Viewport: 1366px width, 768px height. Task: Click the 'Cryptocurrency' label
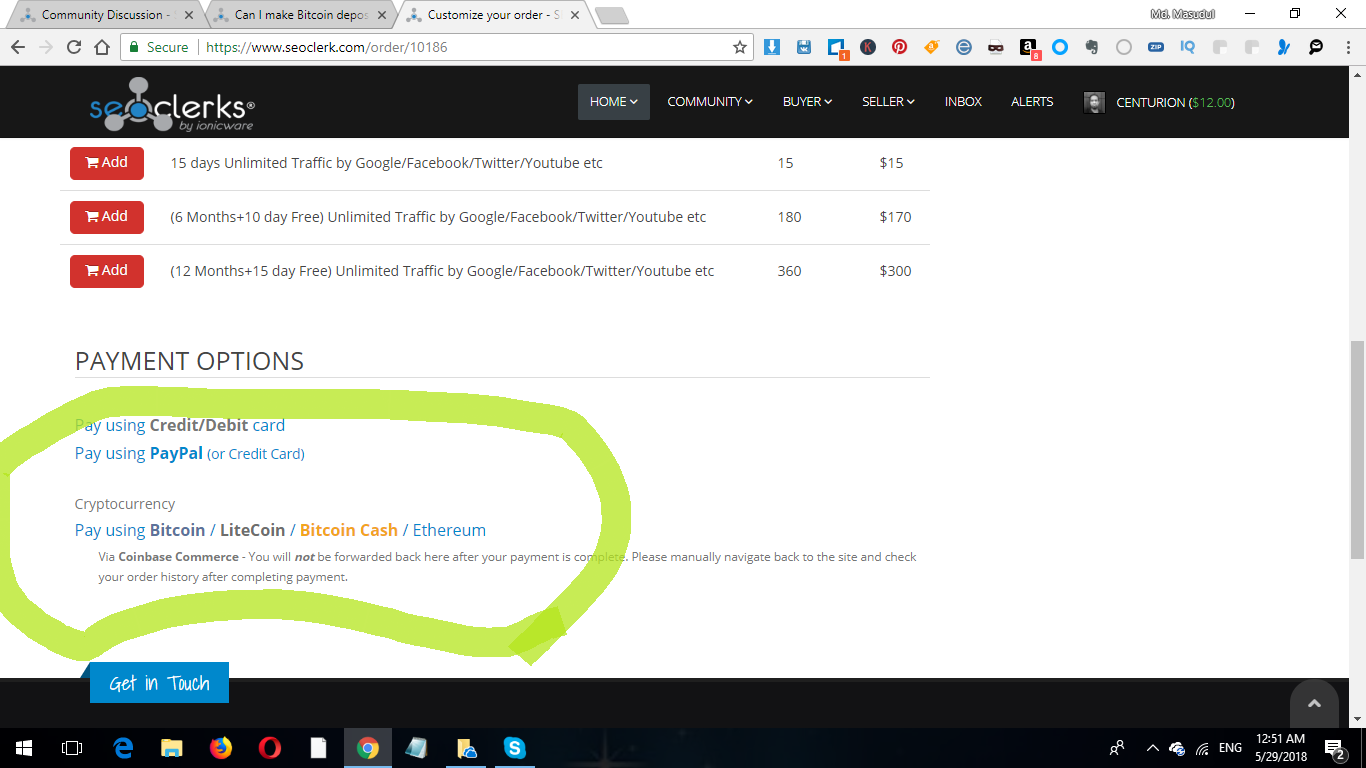[x=125, y=504]
